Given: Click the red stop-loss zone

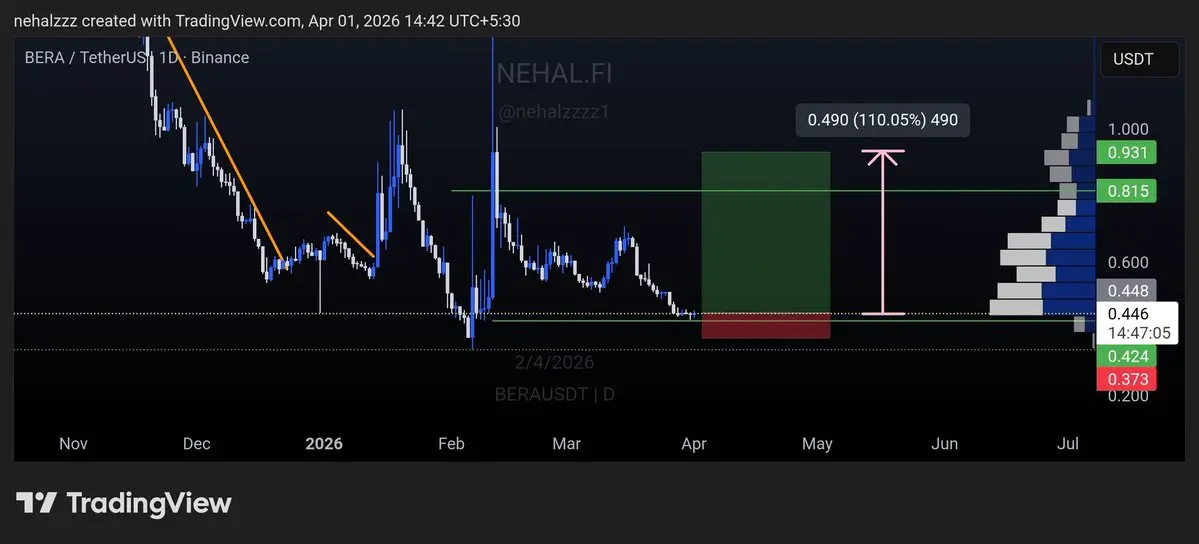Looking at the screenshot, I should pyautogui.click(x=765, y=326).
